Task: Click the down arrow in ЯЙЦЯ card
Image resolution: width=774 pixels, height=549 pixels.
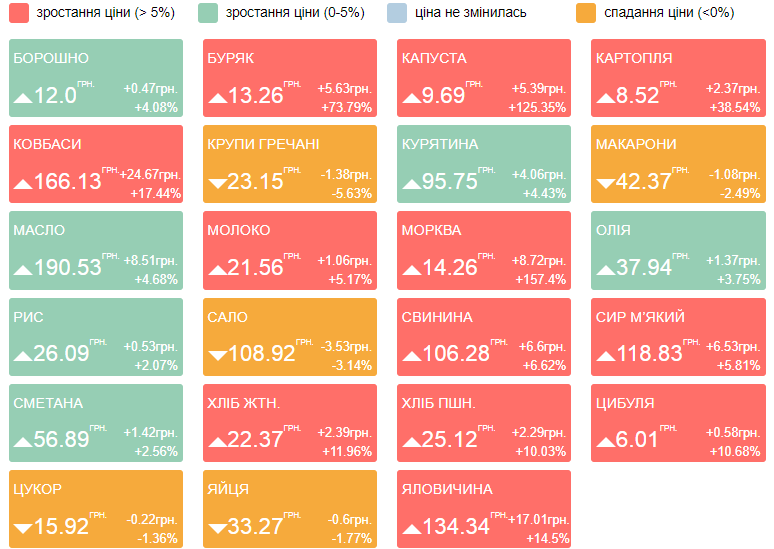Action: coord(217,527)
